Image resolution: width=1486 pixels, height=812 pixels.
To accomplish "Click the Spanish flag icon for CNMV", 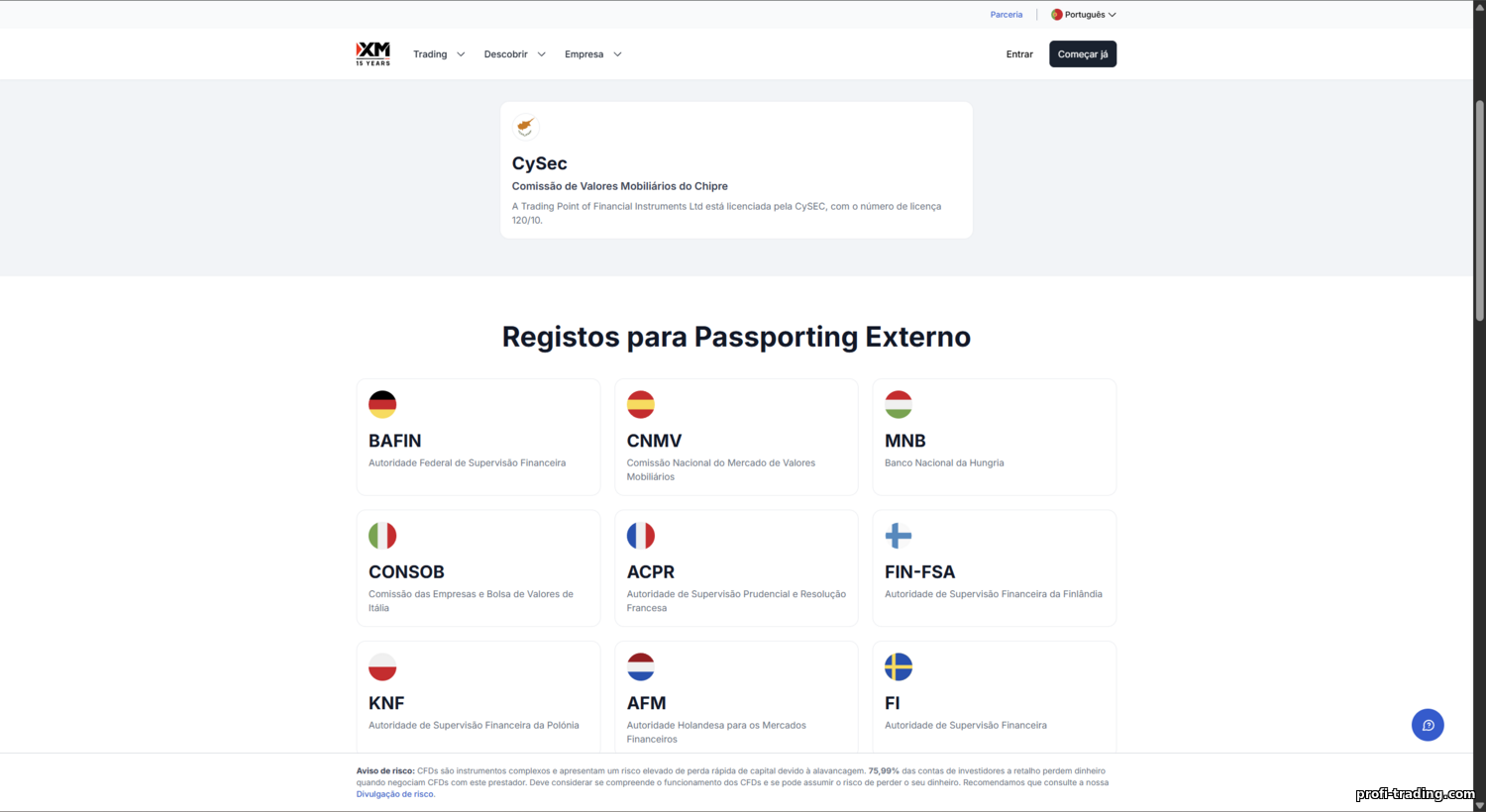I will point(641,404).
